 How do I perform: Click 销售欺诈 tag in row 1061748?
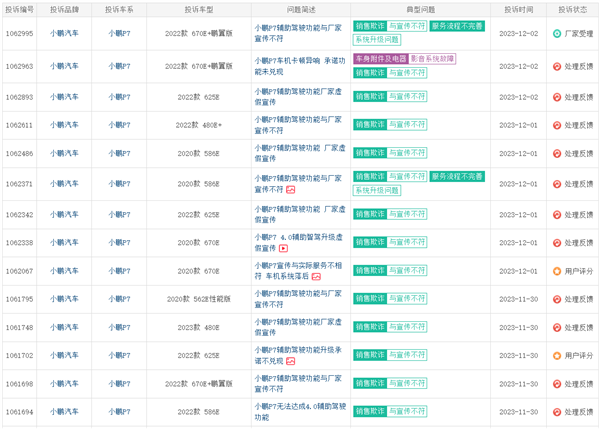click(x=370, y=327)
